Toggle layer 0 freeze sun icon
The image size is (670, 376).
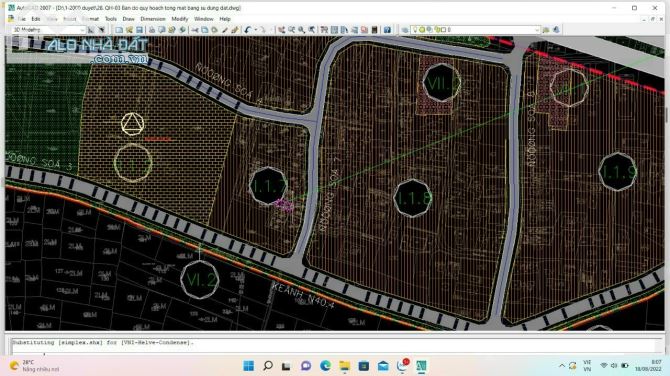[x=422, y=29]
